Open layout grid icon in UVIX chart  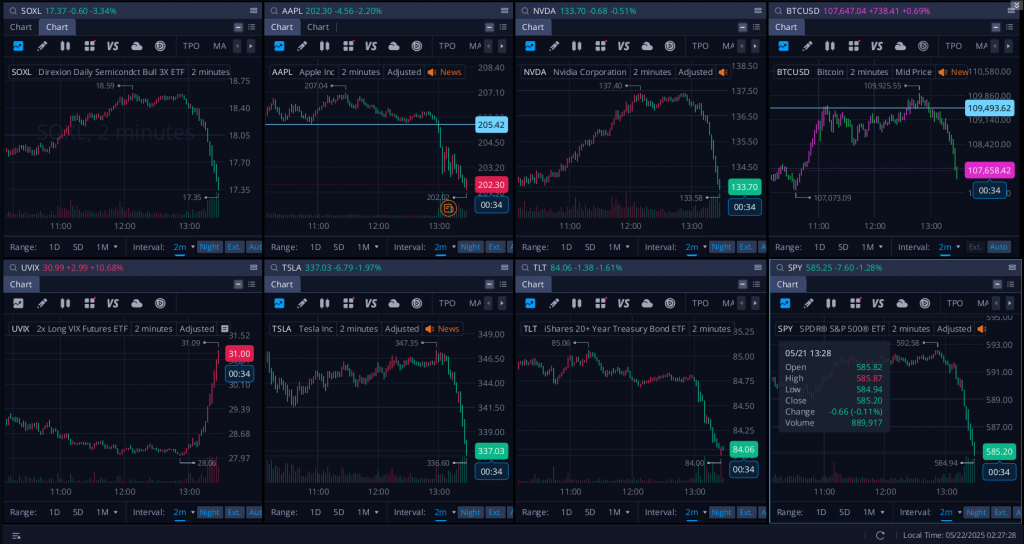pos(89,302)
